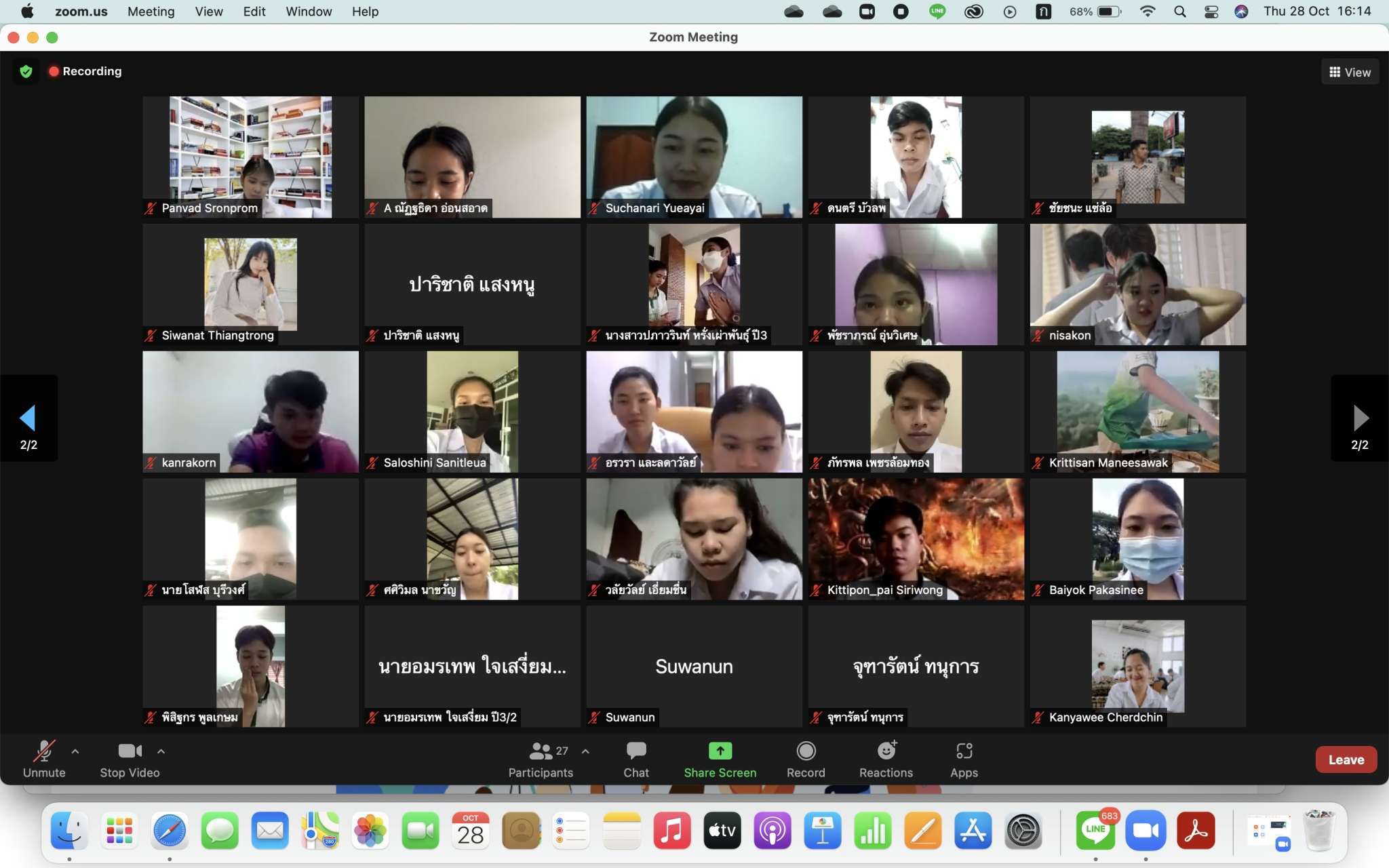Open the View layout dropdown
Image resolution: width=1389 pixels, height=868 pixels.
click(x=1350, y=72)
